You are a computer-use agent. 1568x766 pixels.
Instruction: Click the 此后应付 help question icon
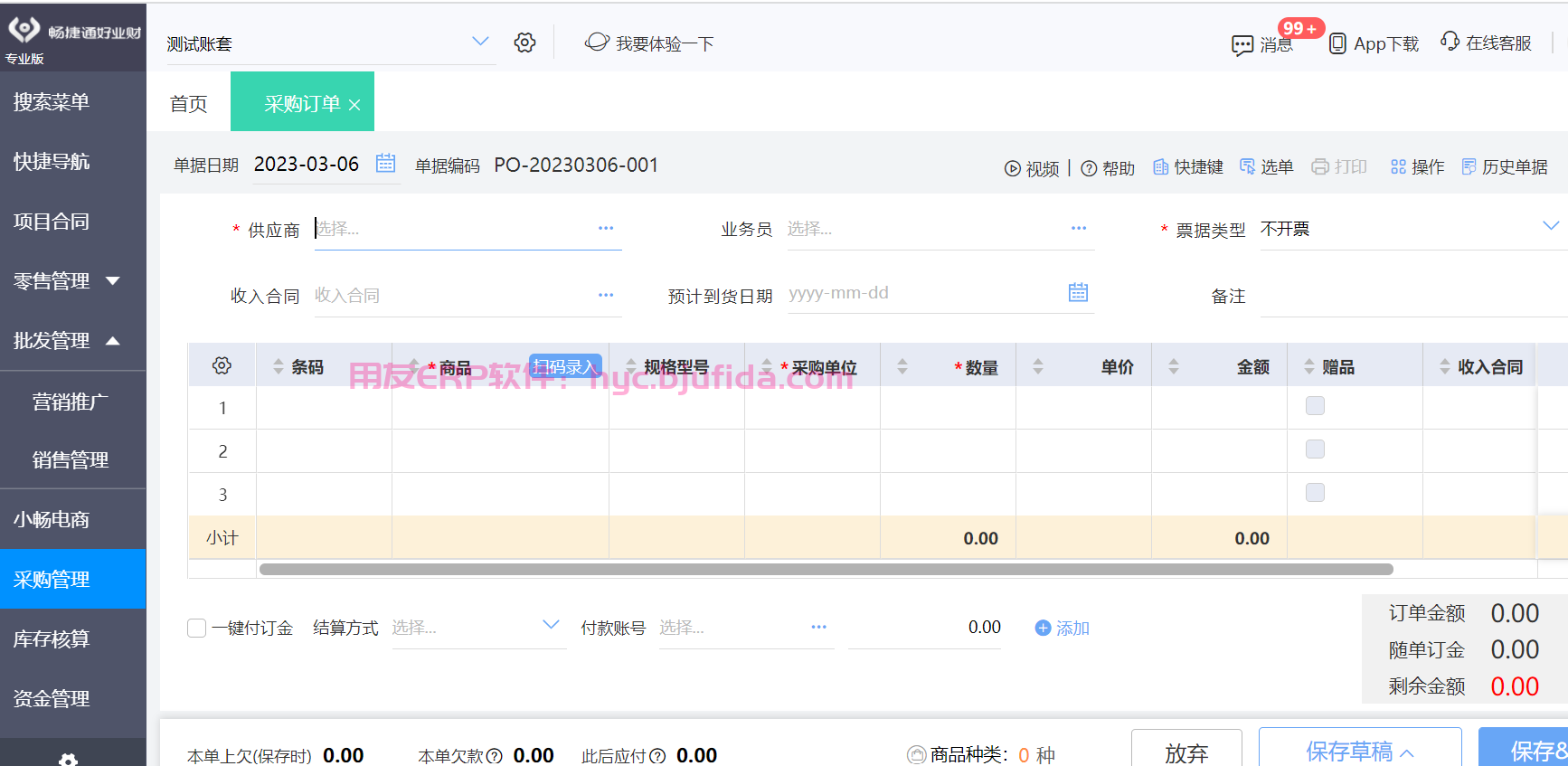[657, 756]
